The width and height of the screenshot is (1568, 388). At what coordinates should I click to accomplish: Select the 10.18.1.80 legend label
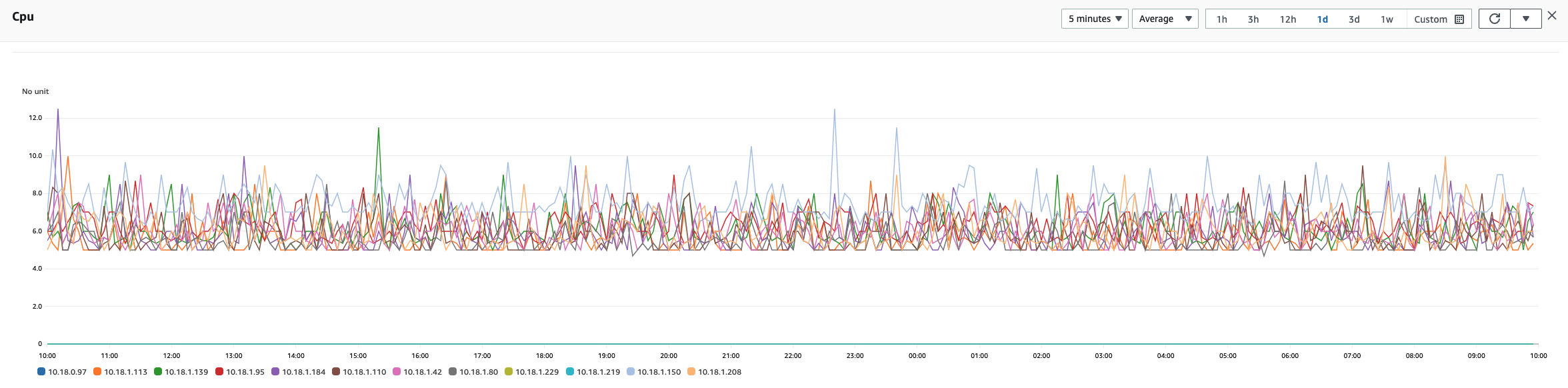pyautogui.click(x=479, y=372)
